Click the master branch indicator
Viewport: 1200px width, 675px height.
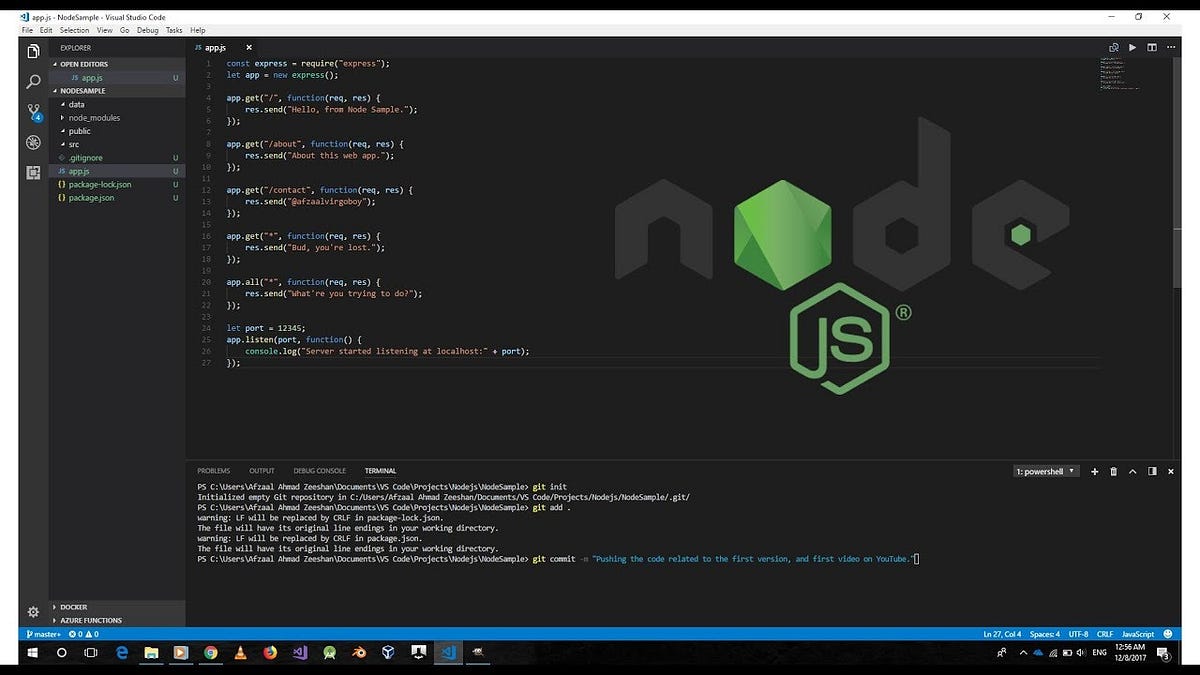[x=42, y=633]
